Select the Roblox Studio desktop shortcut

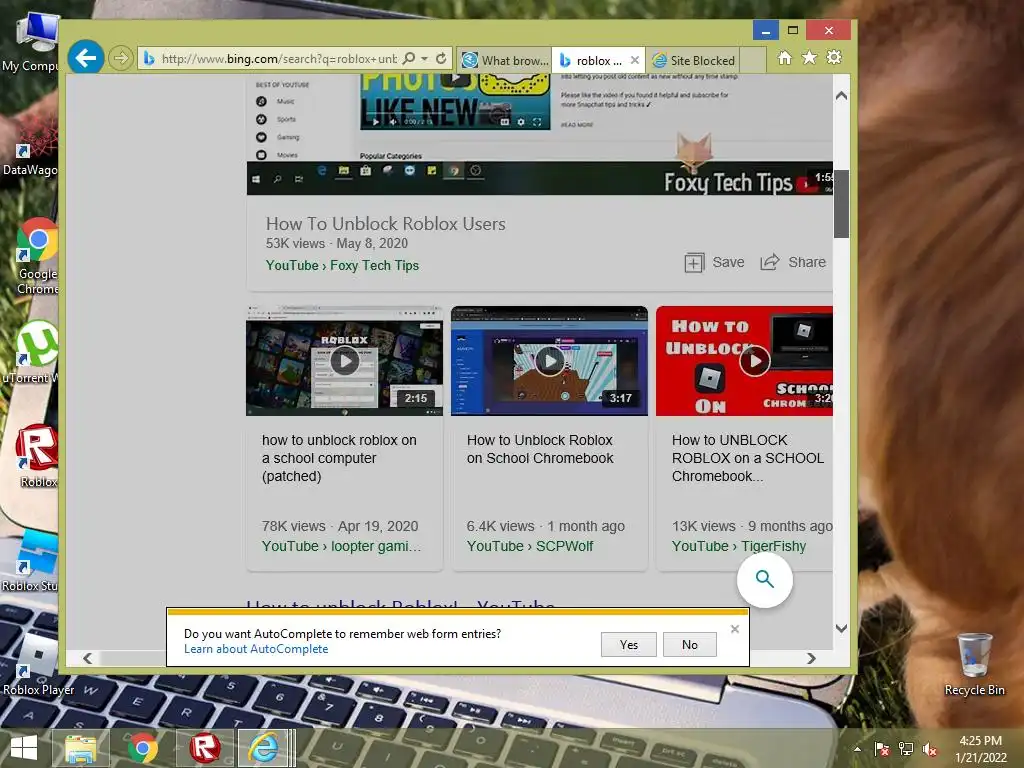point(30,560)
